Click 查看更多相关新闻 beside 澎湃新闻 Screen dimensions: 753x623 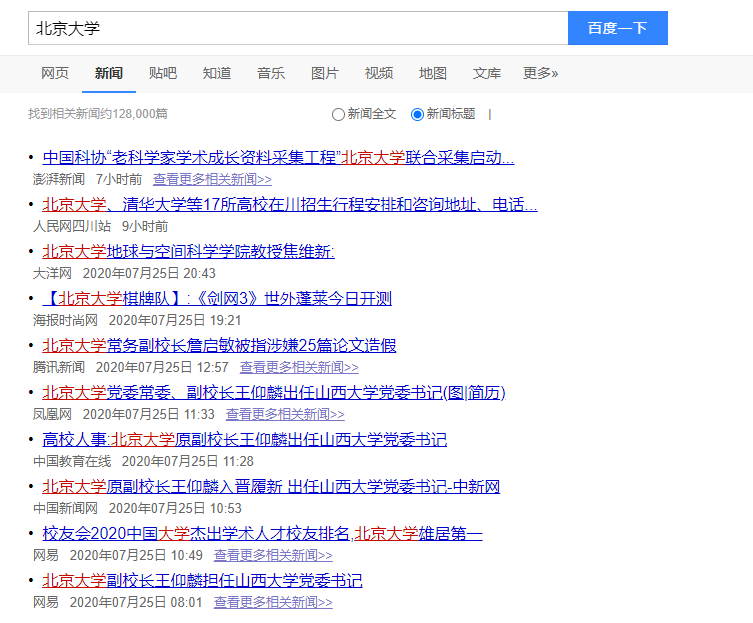pyautogui.click(x=212, y=180)
